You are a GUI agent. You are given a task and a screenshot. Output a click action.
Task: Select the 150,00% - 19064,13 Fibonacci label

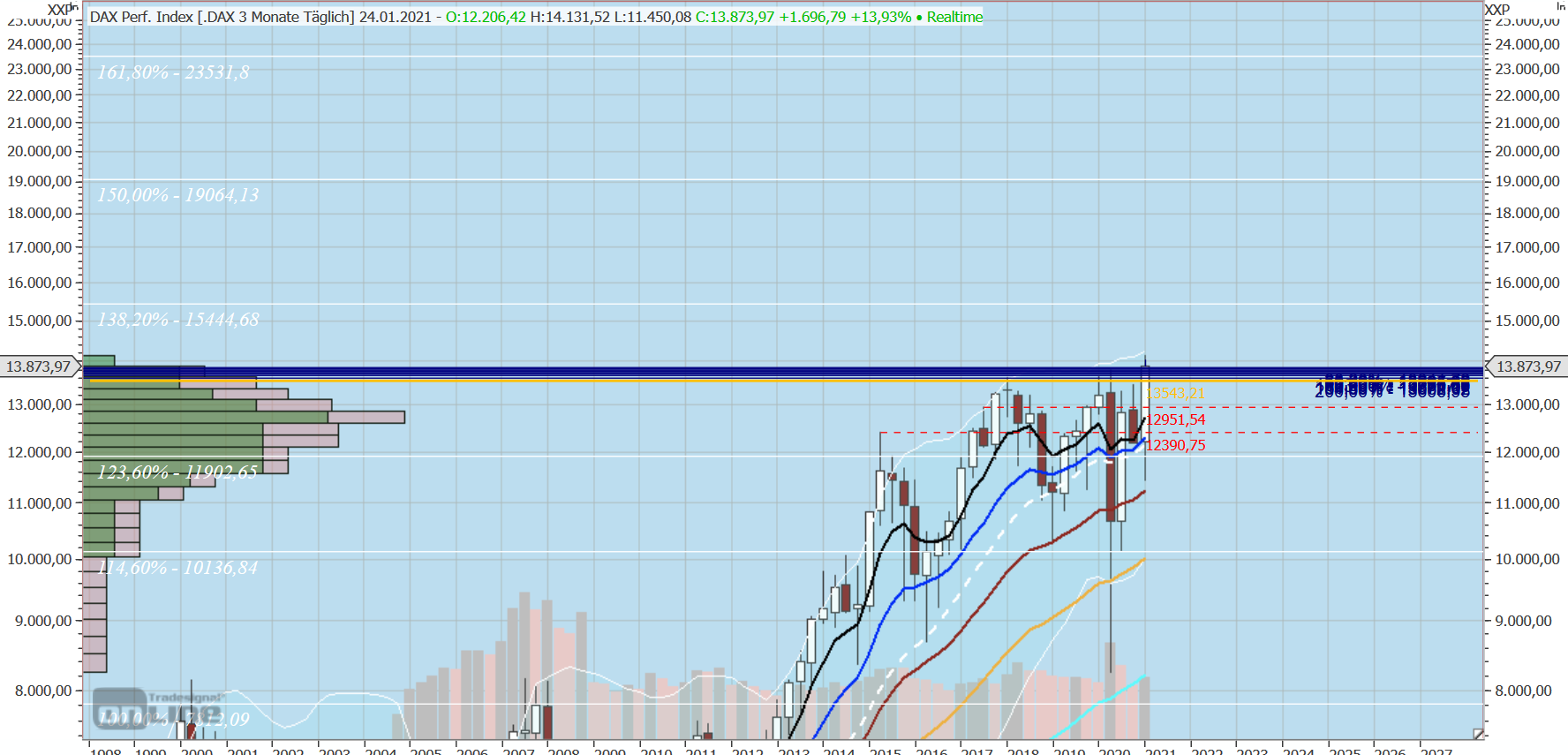tap(178, 195)
